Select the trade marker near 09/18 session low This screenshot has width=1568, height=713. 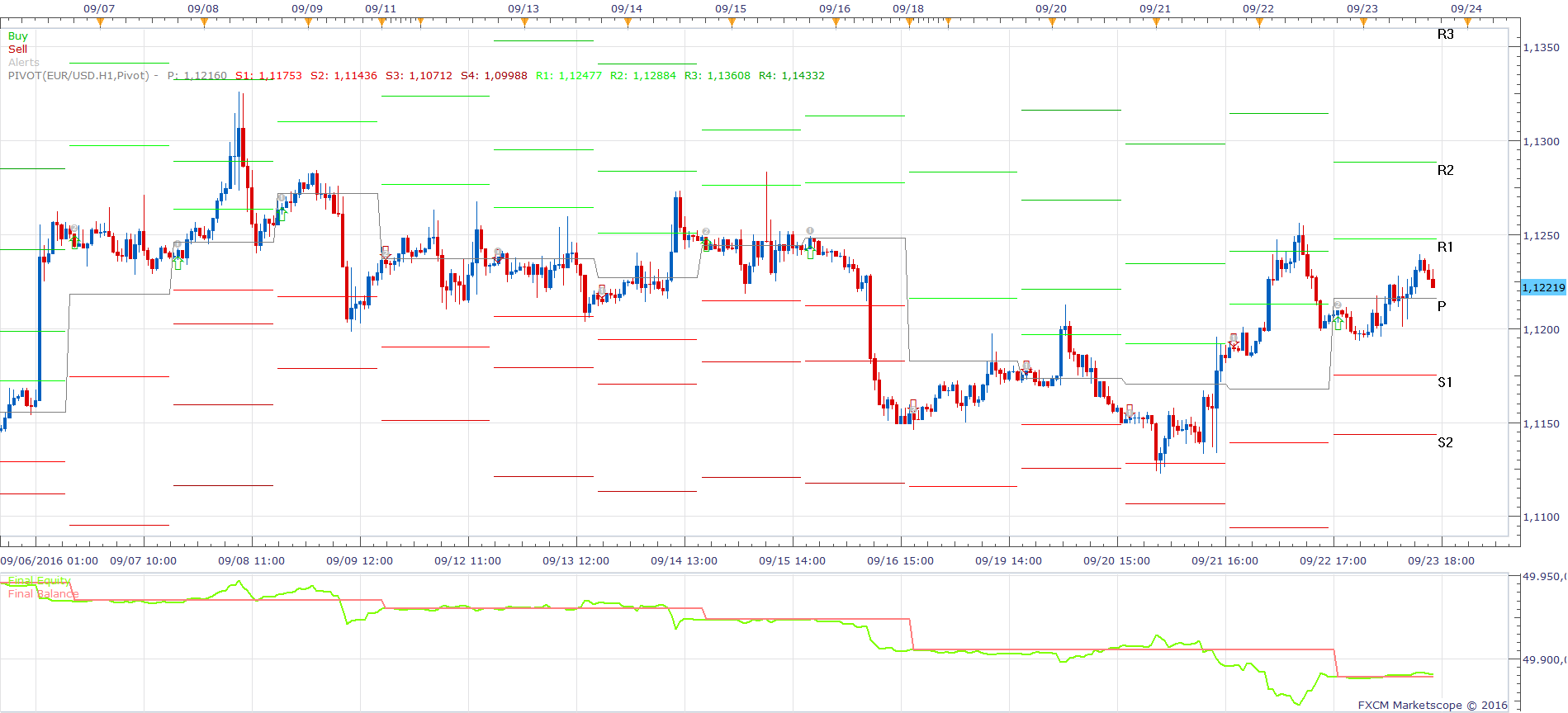(x=912, y=406)
